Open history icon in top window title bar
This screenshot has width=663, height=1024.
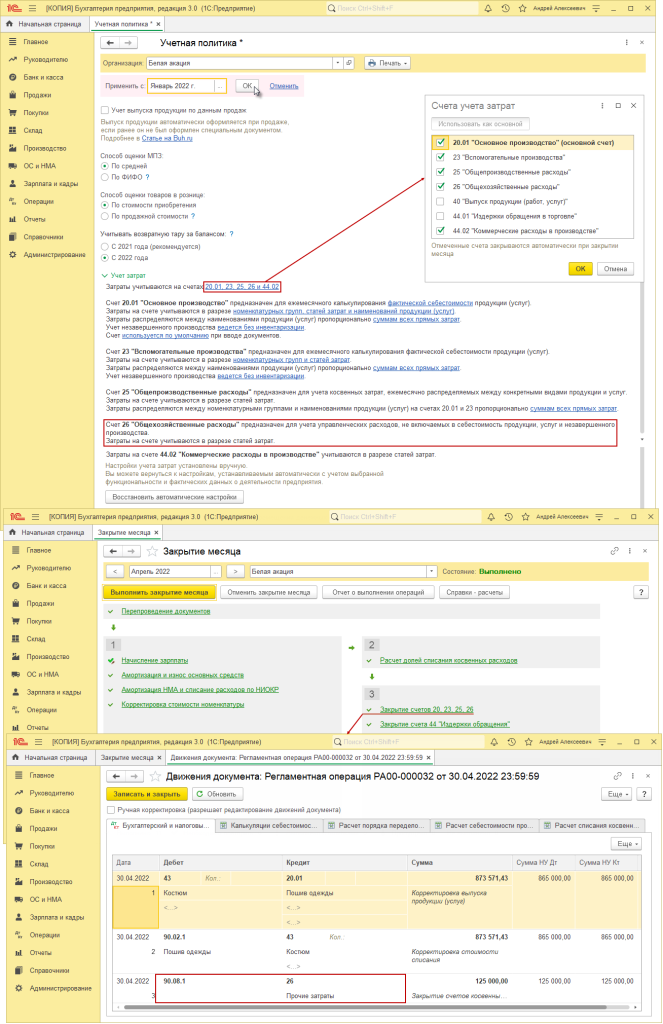click(x=506, y=8)
